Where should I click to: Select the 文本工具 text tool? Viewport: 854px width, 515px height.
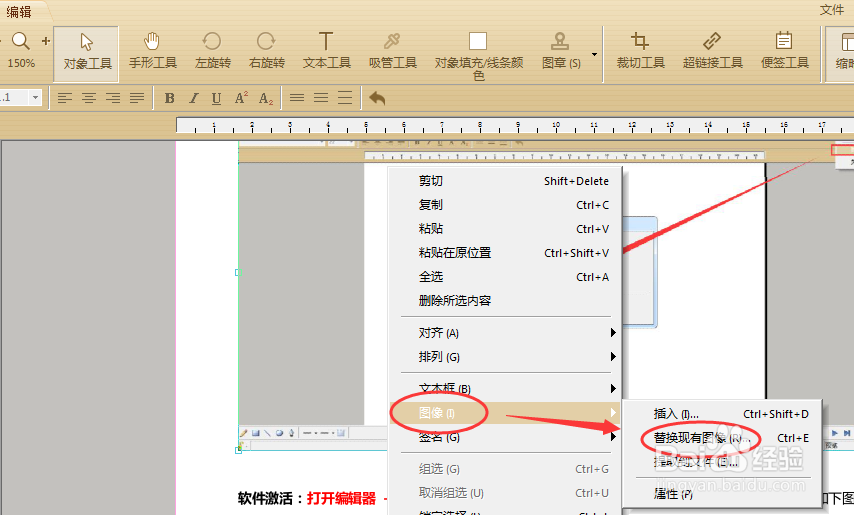[x=326, y=51]
